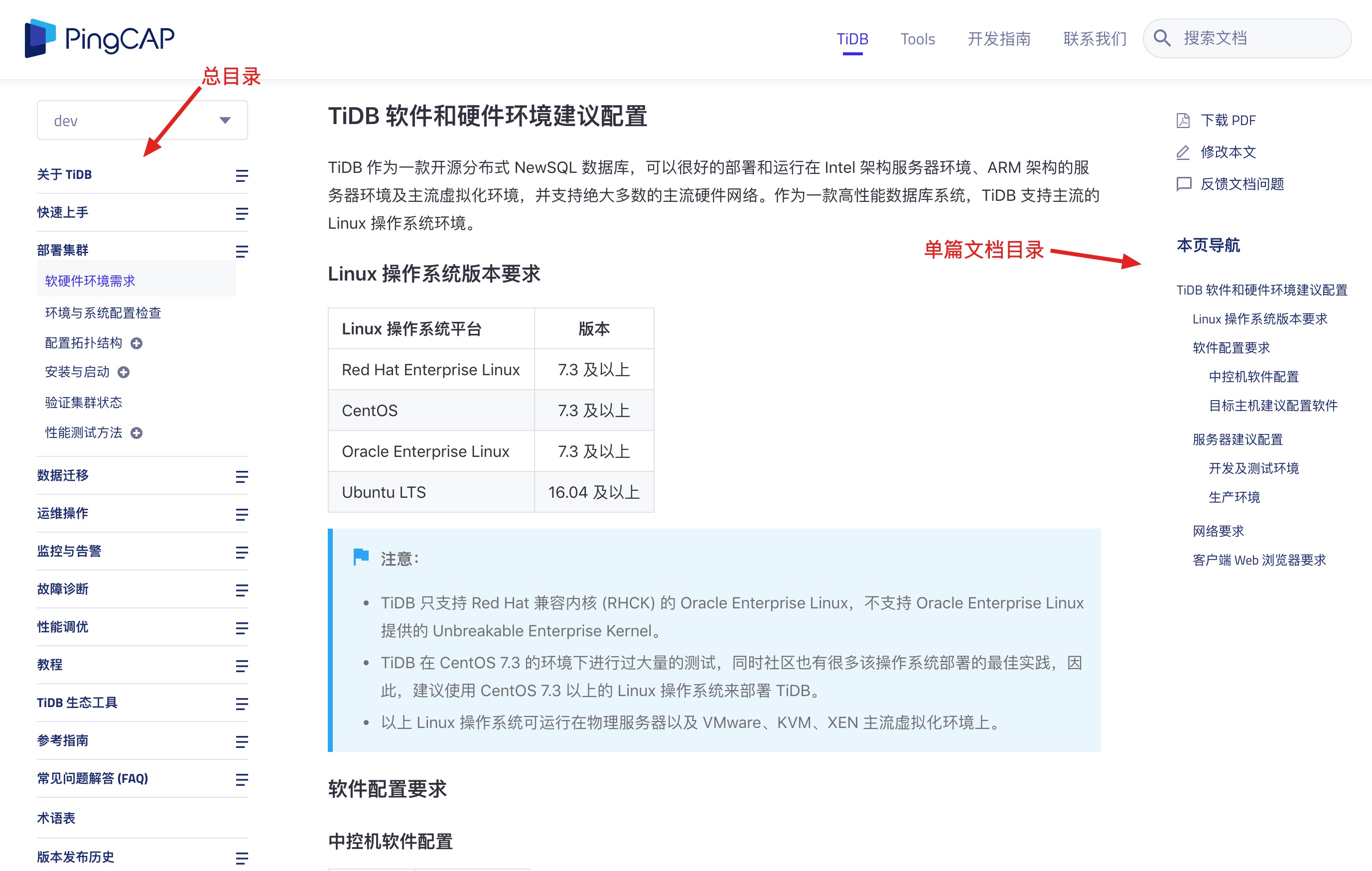Click the PingCAP logo

tap(100, 38)
